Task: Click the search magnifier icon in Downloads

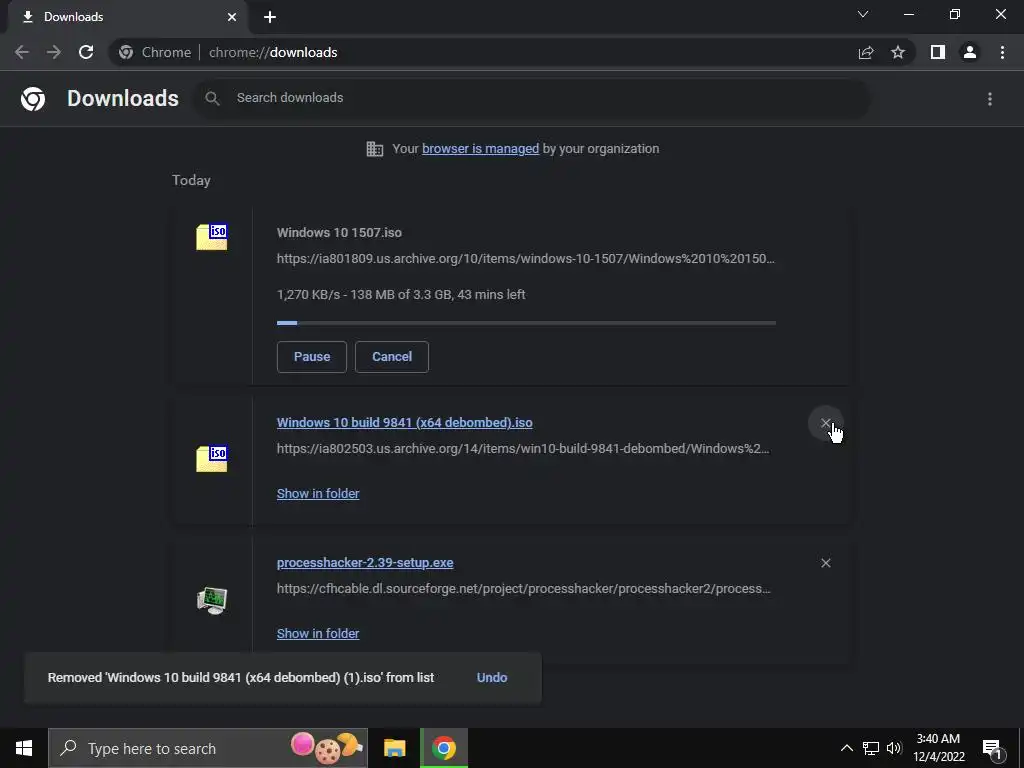Action: pos(212,98)
